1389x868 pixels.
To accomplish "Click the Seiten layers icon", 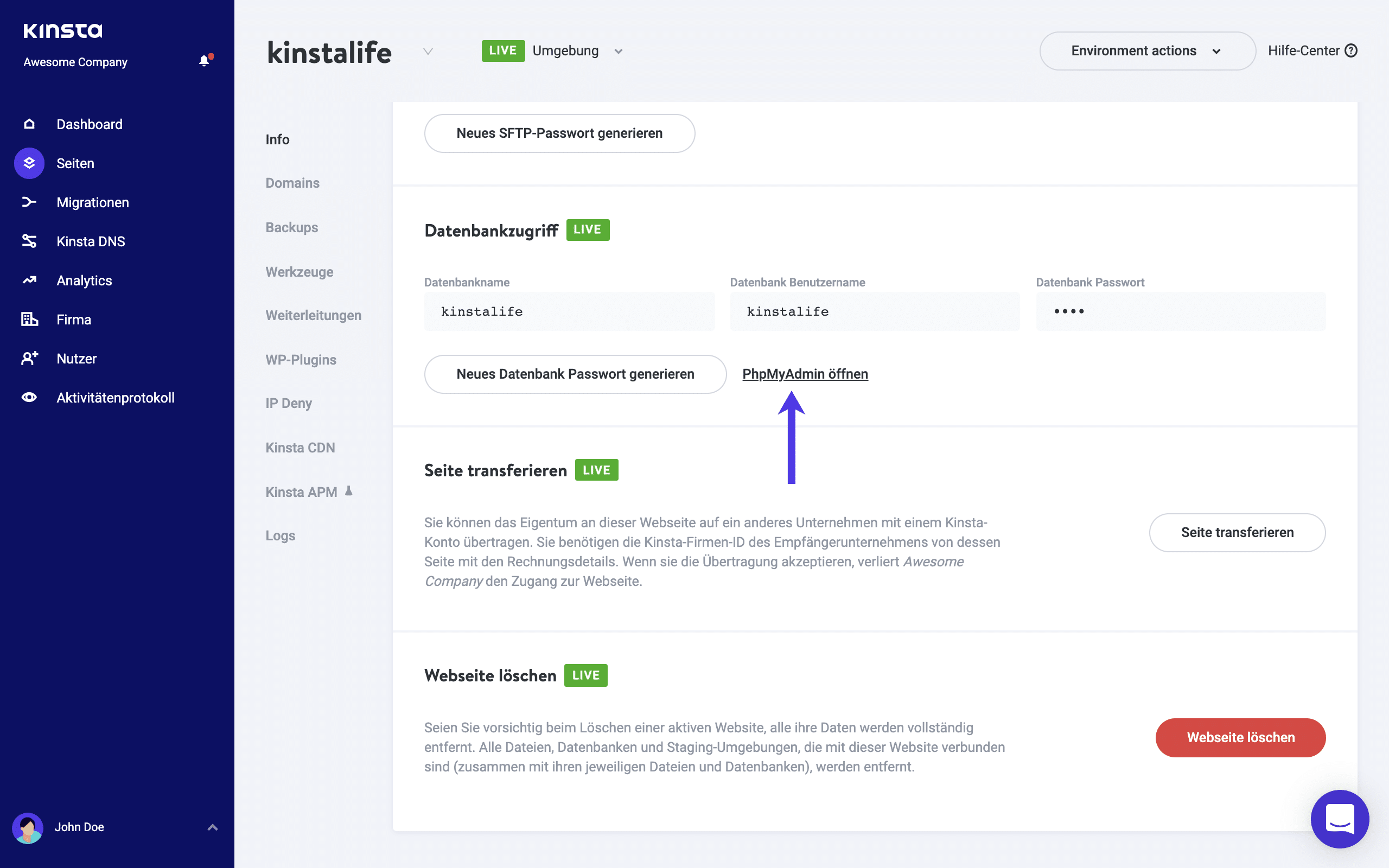I will [x=29, y=163].
